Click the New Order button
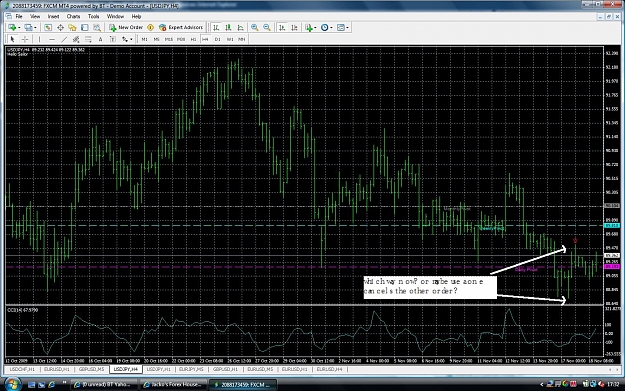Screen dimensions: 625x391 (126, 28)
